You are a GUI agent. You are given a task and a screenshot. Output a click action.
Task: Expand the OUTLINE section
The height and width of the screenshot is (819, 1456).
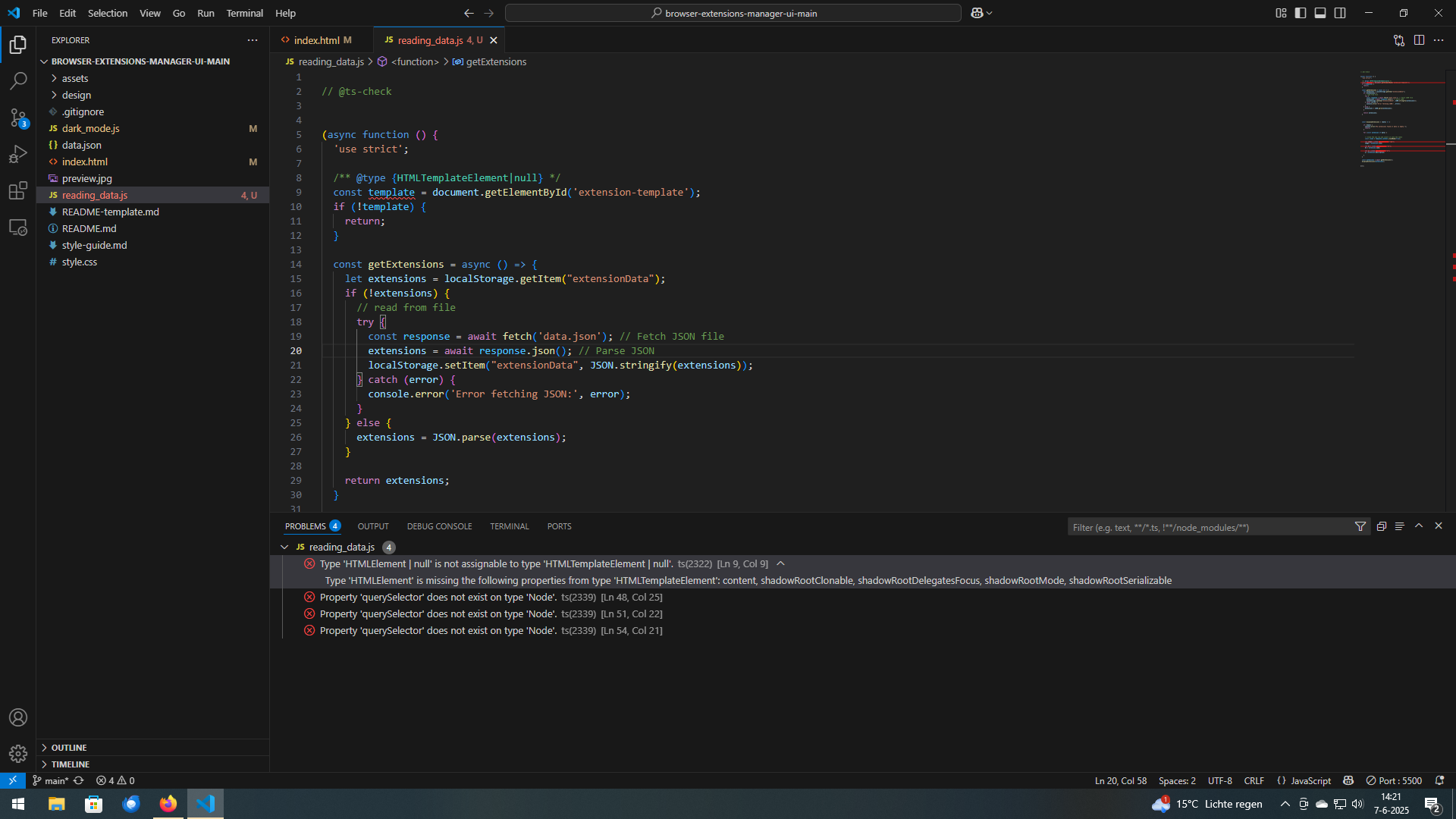point(68,748)
